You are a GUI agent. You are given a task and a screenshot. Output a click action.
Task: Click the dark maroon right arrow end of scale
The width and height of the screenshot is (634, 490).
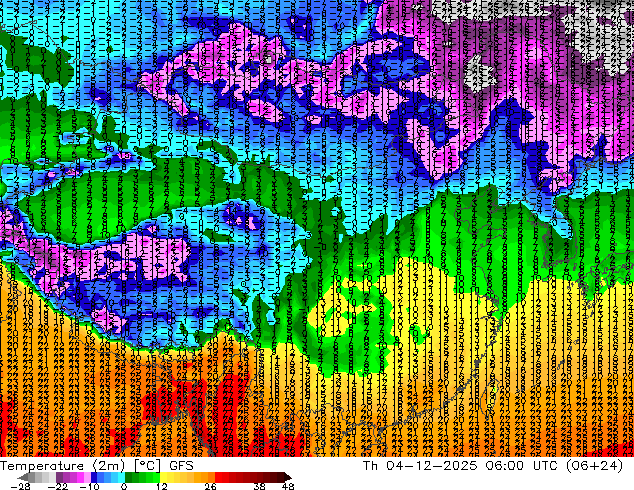coord(287,477)
